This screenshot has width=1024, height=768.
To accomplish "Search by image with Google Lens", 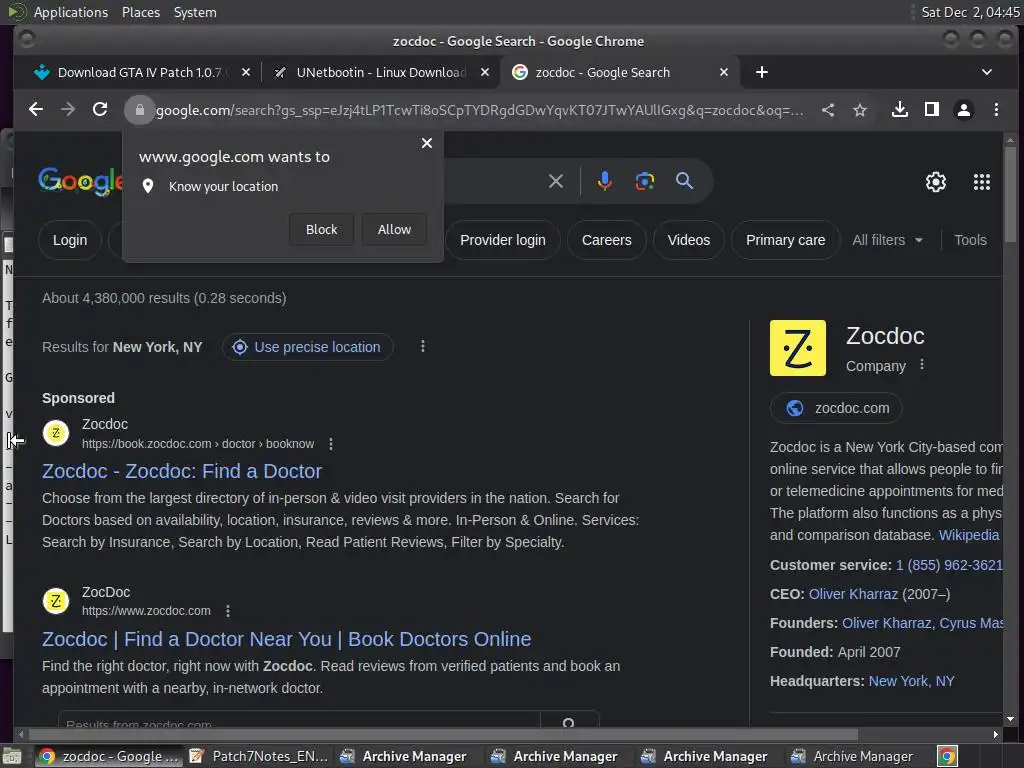I will [645, 181].
